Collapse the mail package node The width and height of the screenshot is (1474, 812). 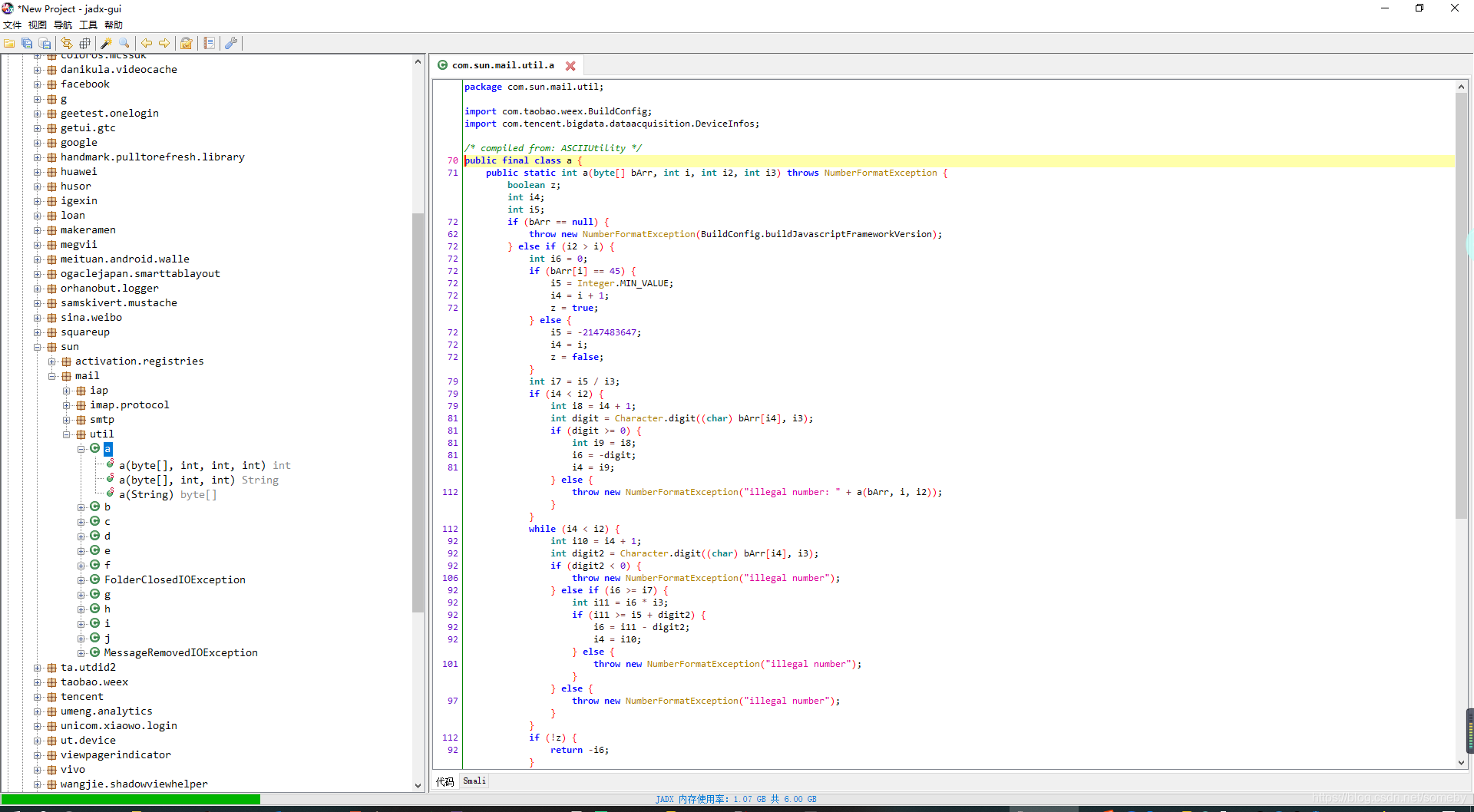click(x=51, y=376)
